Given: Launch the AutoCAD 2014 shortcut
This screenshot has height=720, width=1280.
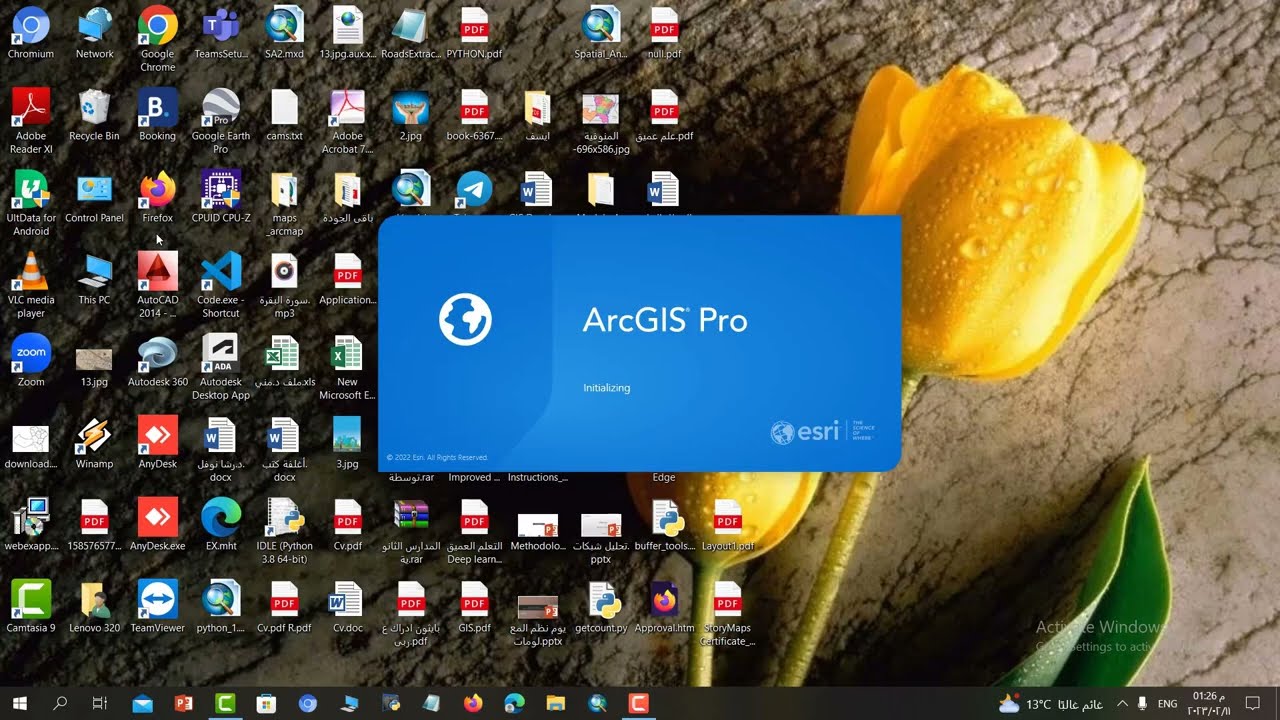Looking at the screenshot, I should 158,286.
